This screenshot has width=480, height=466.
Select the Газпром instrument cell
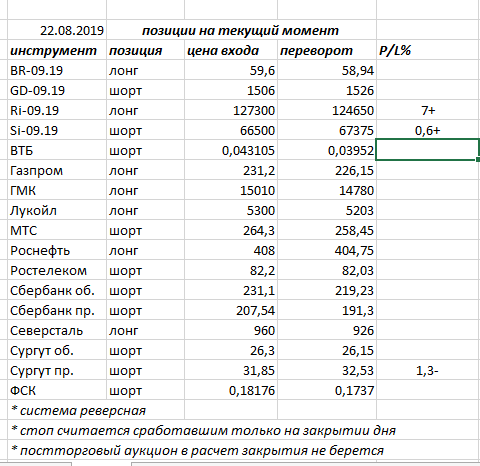point(57,170)
